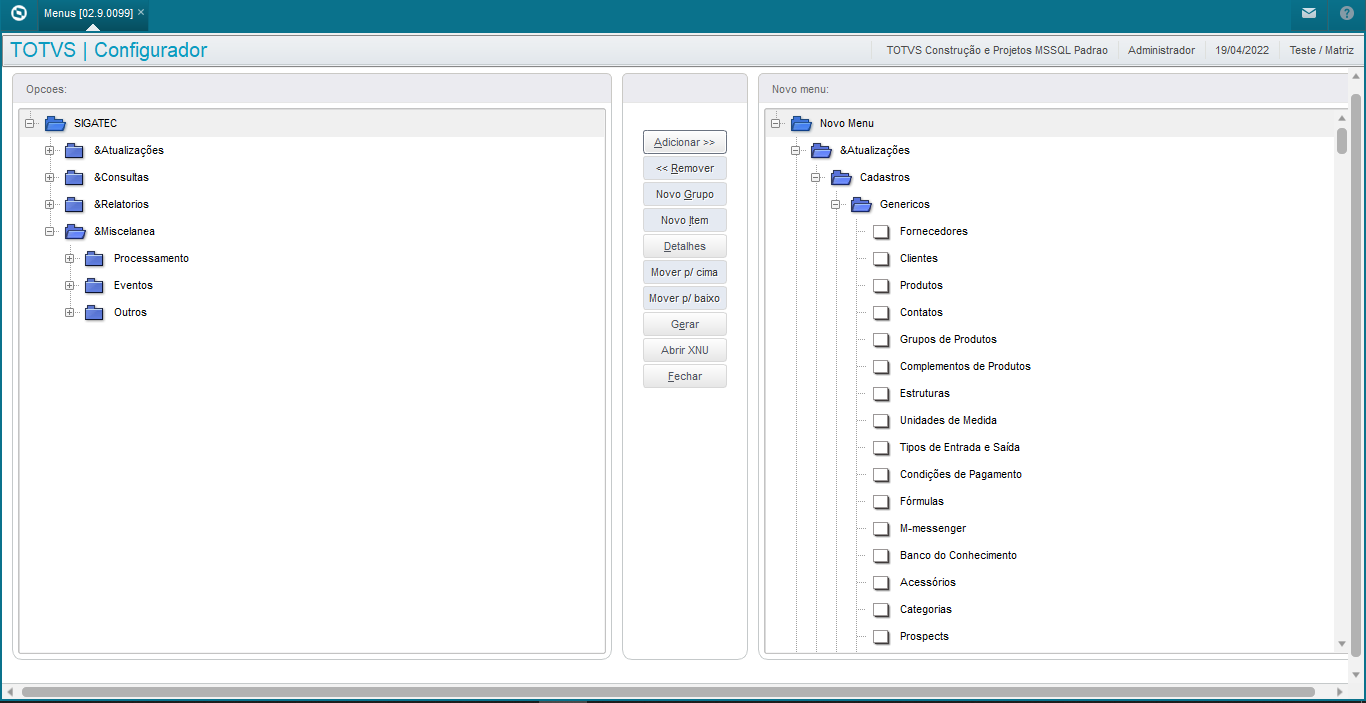Check the Condições de Pagamento checkbox

point(881,475)
